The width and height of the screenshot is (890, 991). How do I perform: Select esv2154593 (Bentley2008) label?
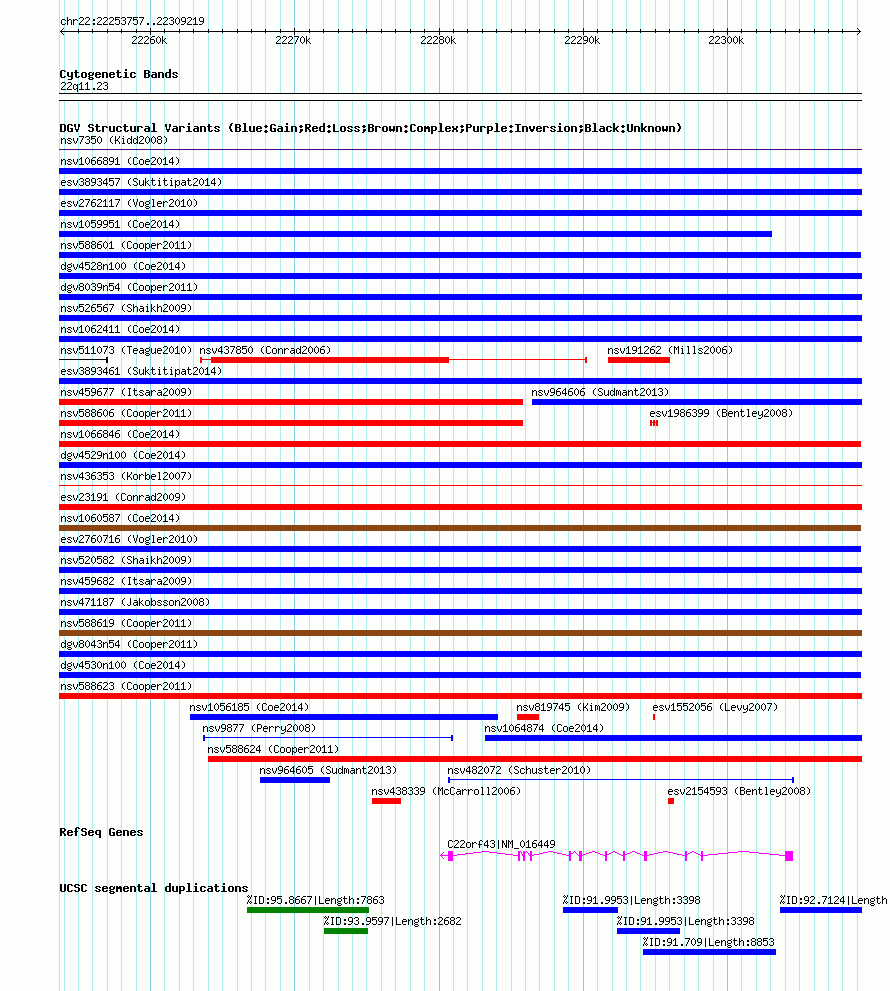click(739, 791)
